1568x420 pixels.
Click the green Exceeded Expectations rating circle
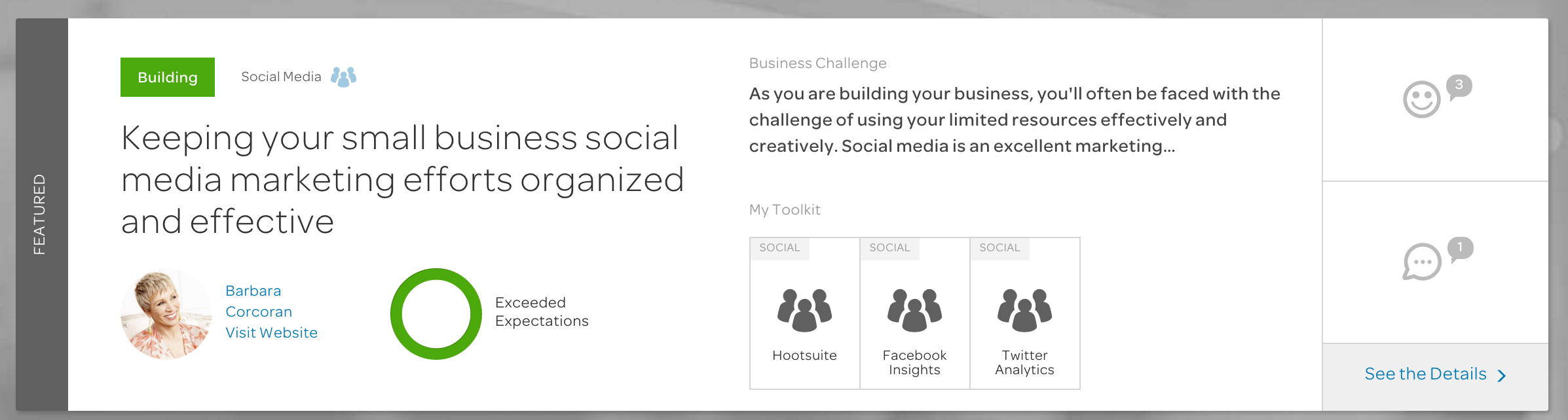point(436,314)
